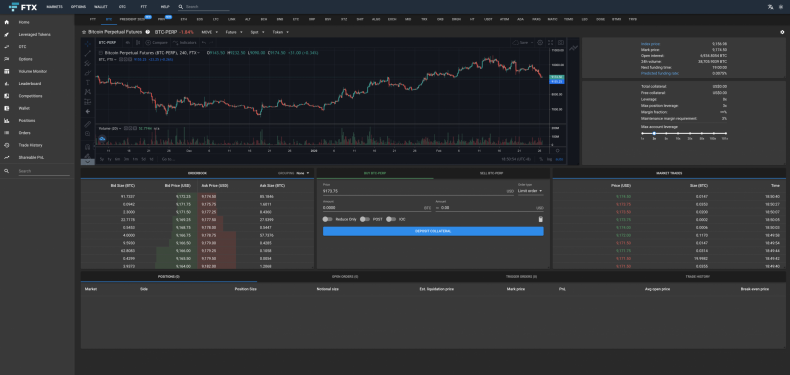Screen dimensions: 790x375
Task: Set max account leverage slider to 10x
Action: click(x=678, y=134)
